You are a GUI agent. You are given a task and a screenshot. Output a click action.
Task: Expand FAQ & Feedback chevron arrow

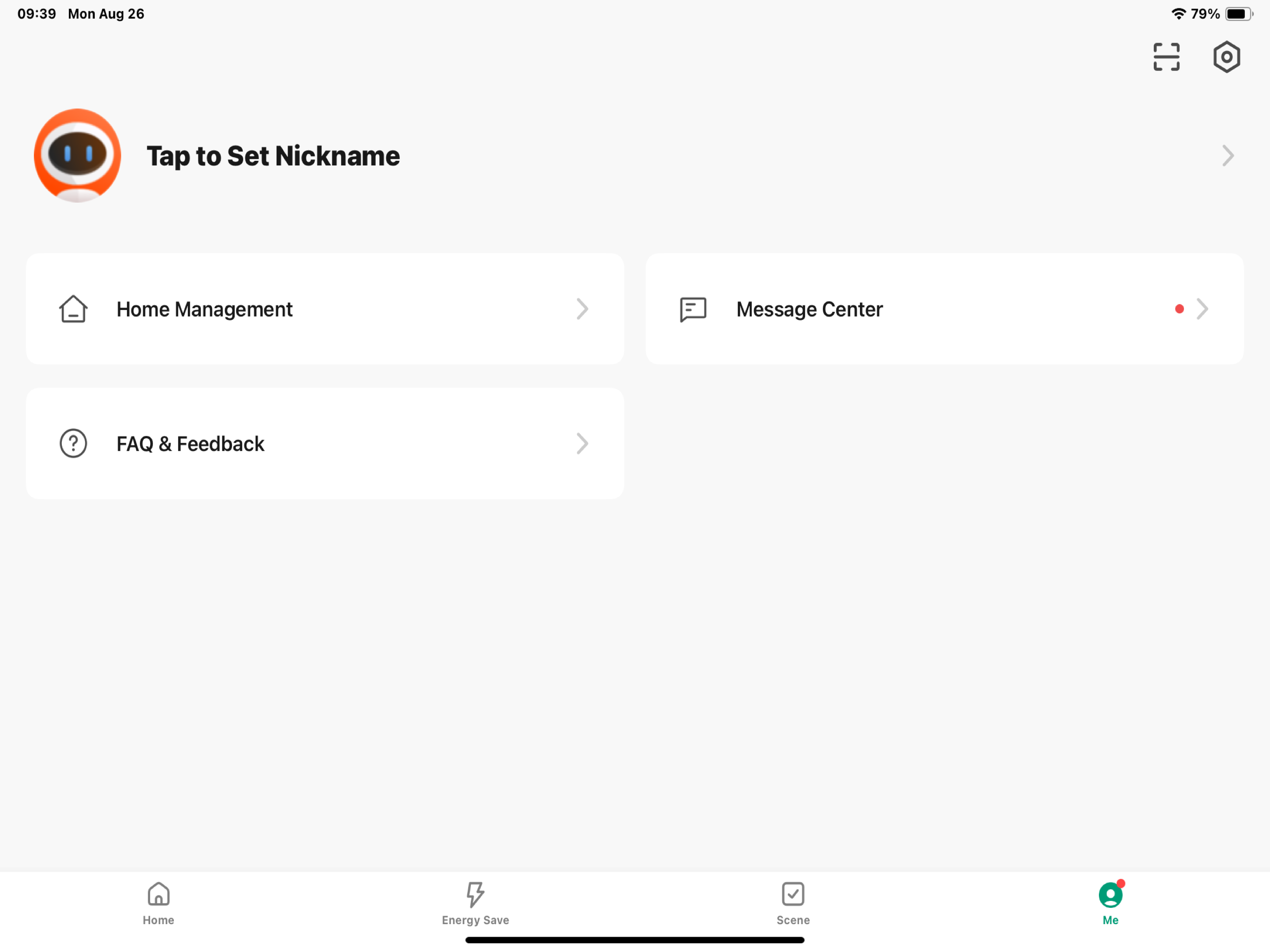pyautogui.click(x=582, y=443)
